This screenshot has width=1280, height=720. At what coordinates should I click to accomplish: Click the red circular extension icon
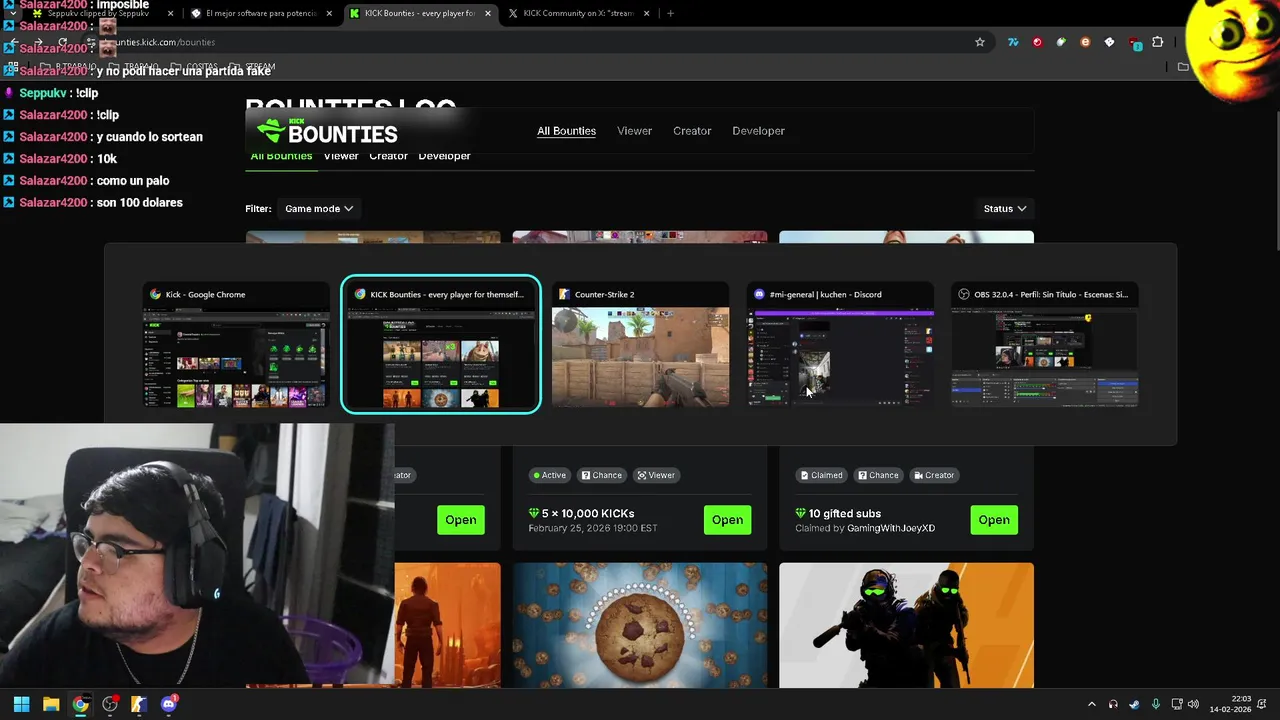tap(1037, 42)
